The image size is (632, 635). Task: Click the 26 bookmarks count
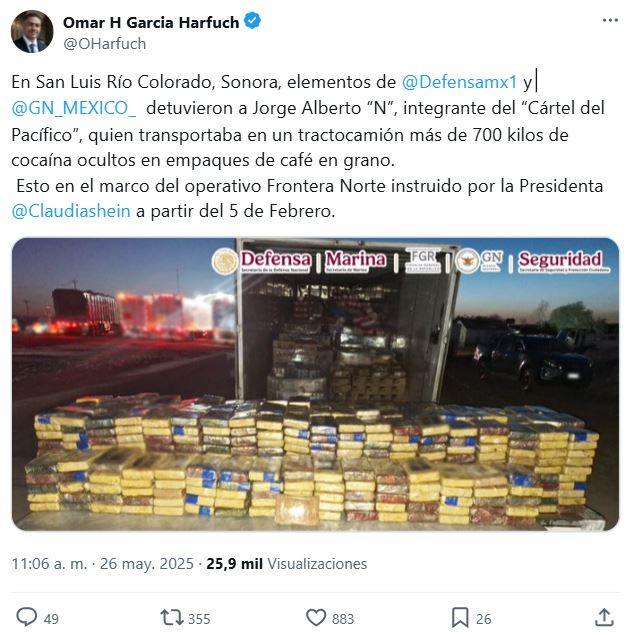[x=483, y=619]
